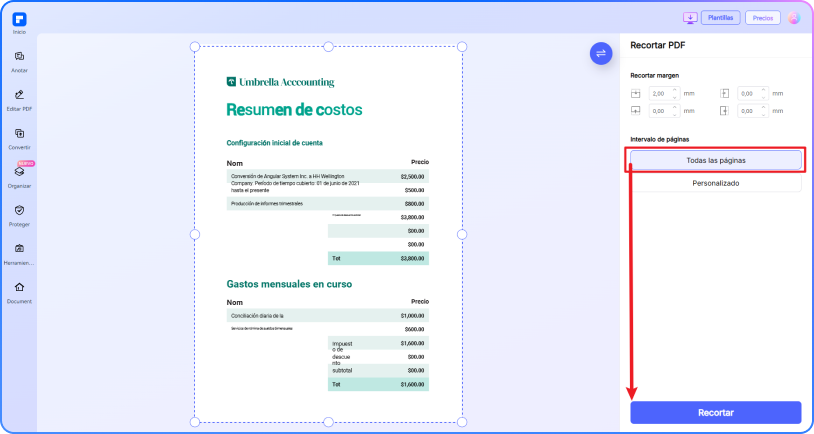Decrease the right margin with down arrow

(764, 114)
